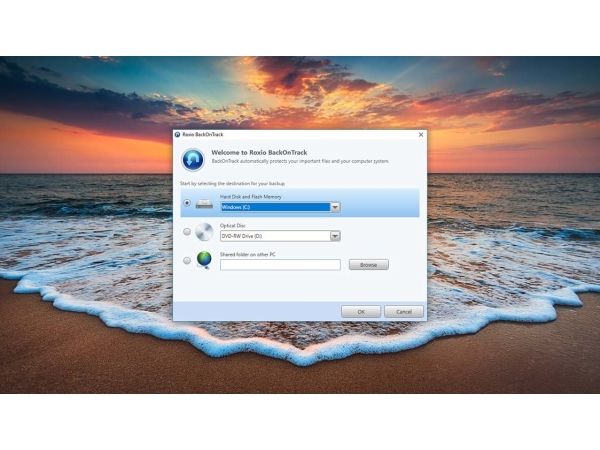
Task: Click the highlighted Windows (C:) combo box text
Action: point(274,208)
